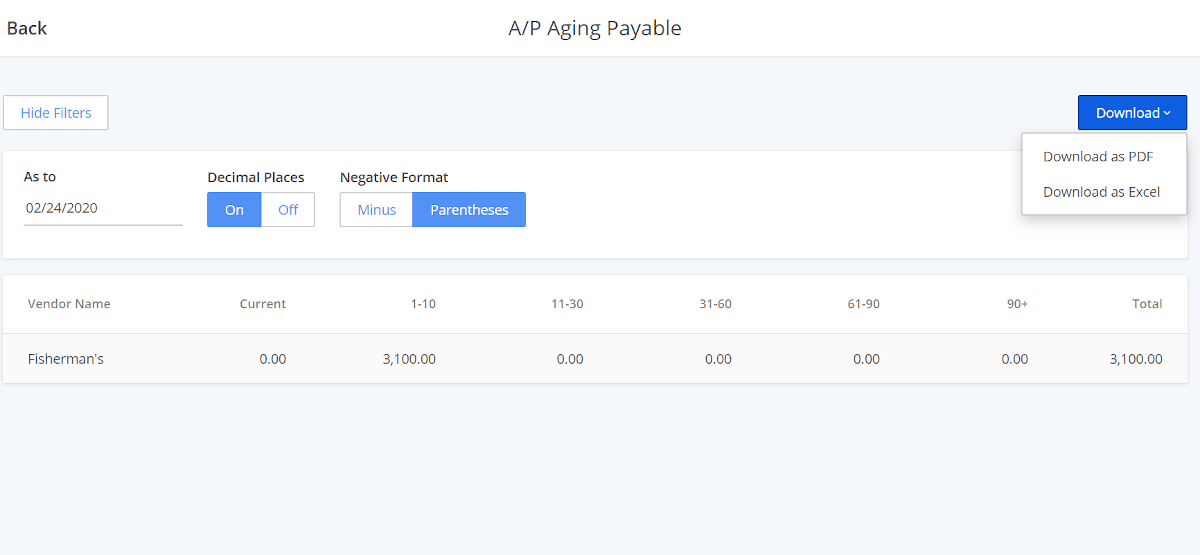Go Back to previous page
The height and width of the screenshot is (555, 1200).
(27, 28)
